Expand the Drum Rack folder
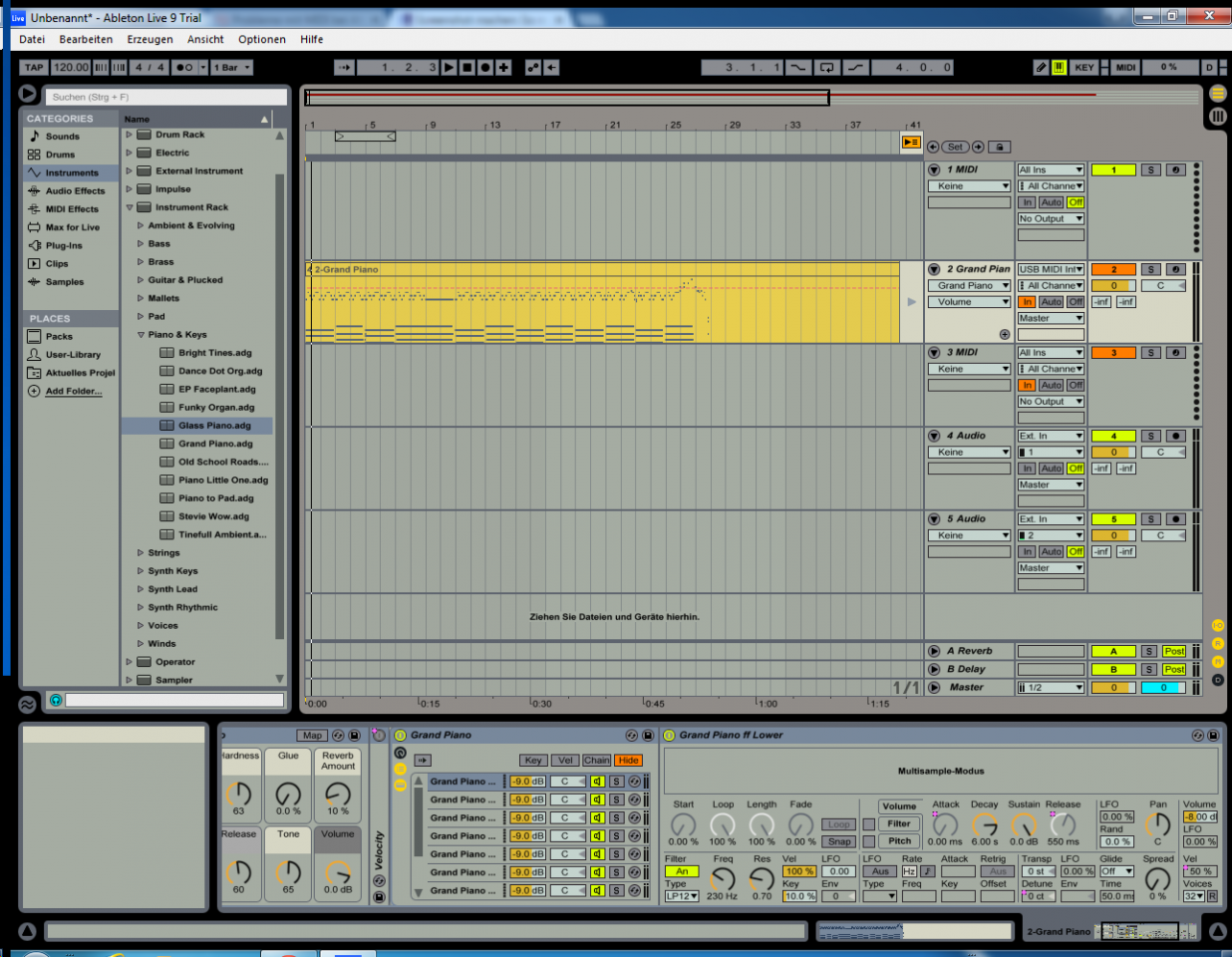This screenshot has height=957, width=1232. click(129, 135)
